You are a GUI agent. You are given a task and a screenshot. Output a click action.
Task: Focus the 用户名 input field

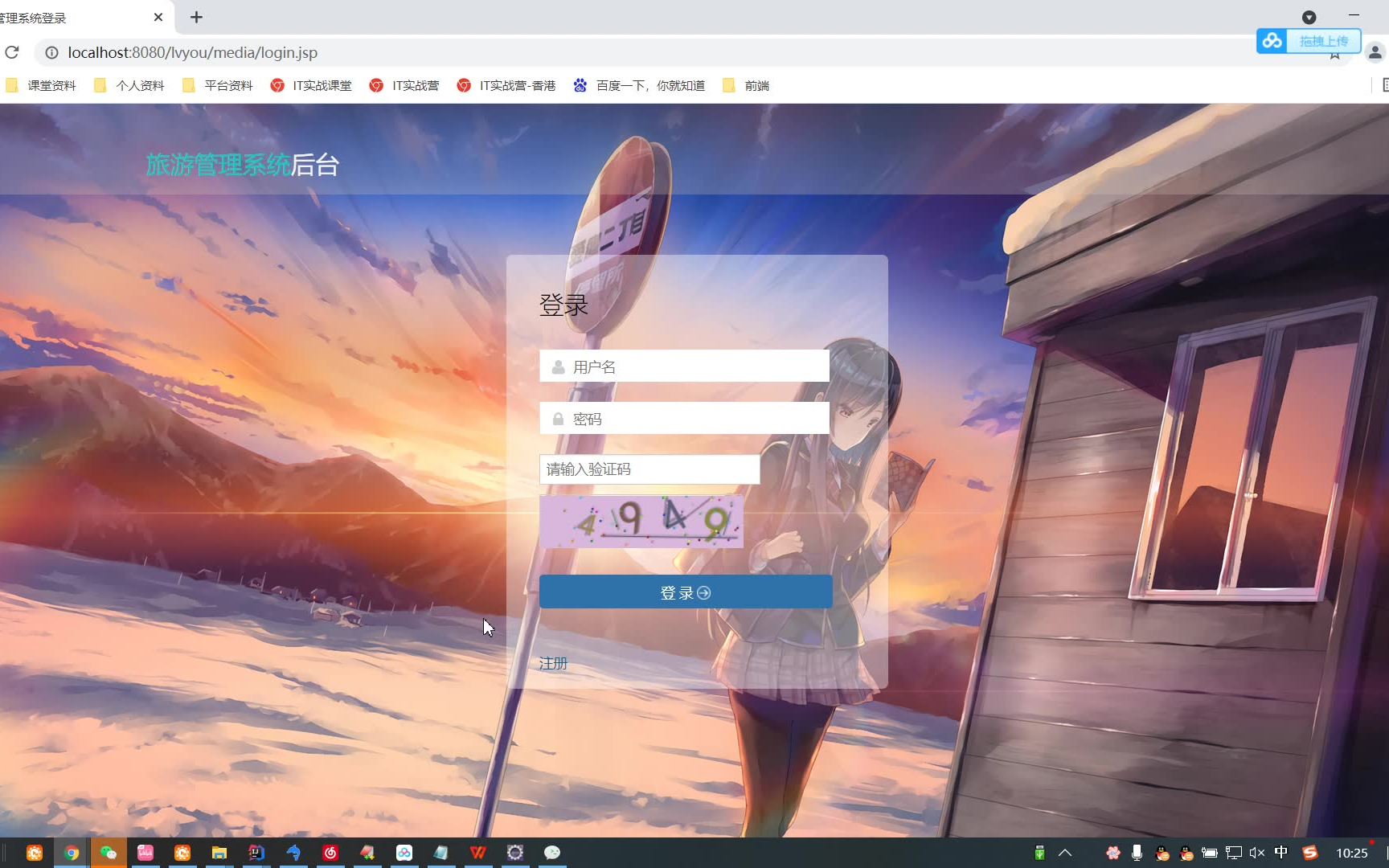684,366
